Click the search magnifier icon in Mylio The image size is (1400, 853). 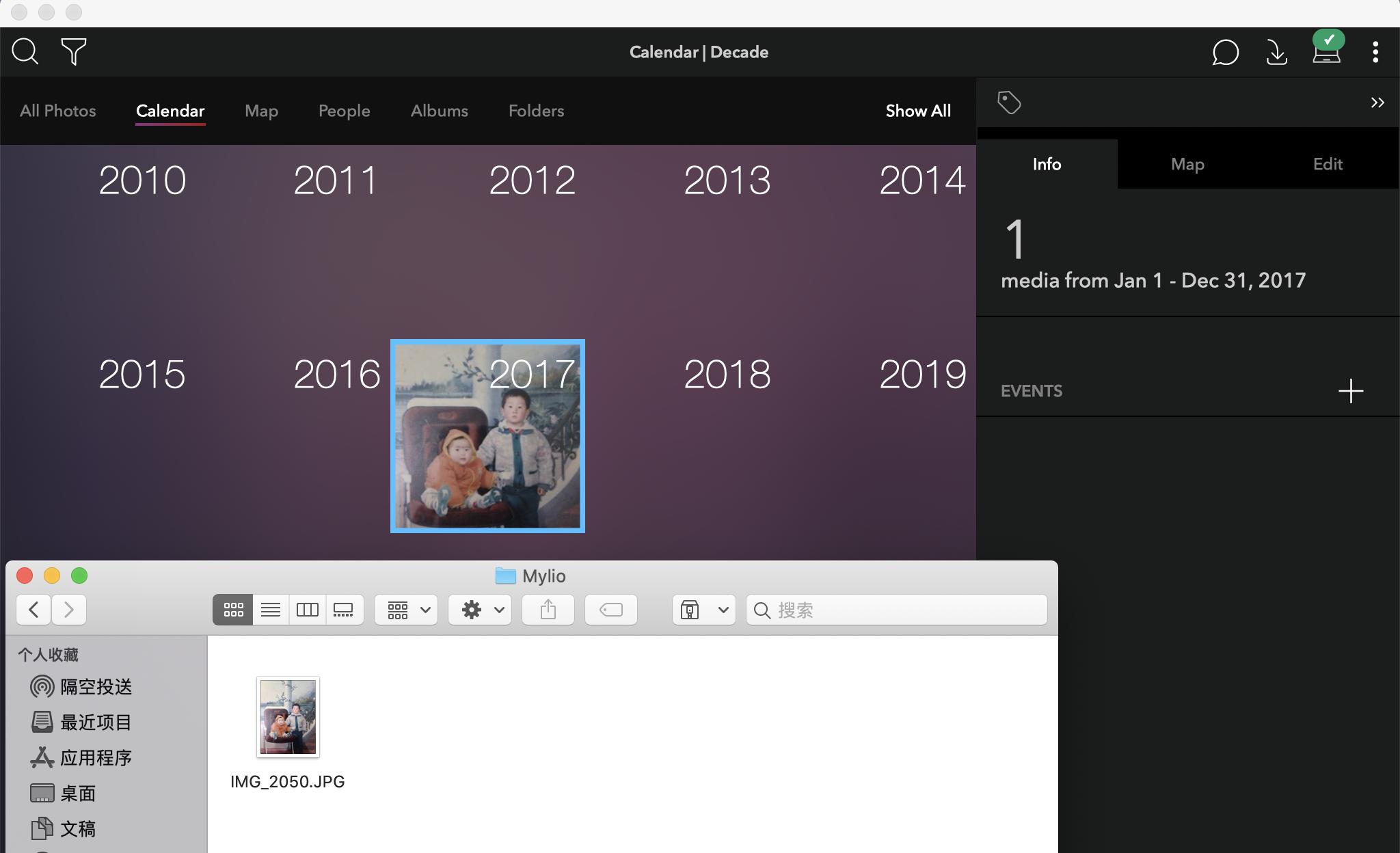[25, 52]
